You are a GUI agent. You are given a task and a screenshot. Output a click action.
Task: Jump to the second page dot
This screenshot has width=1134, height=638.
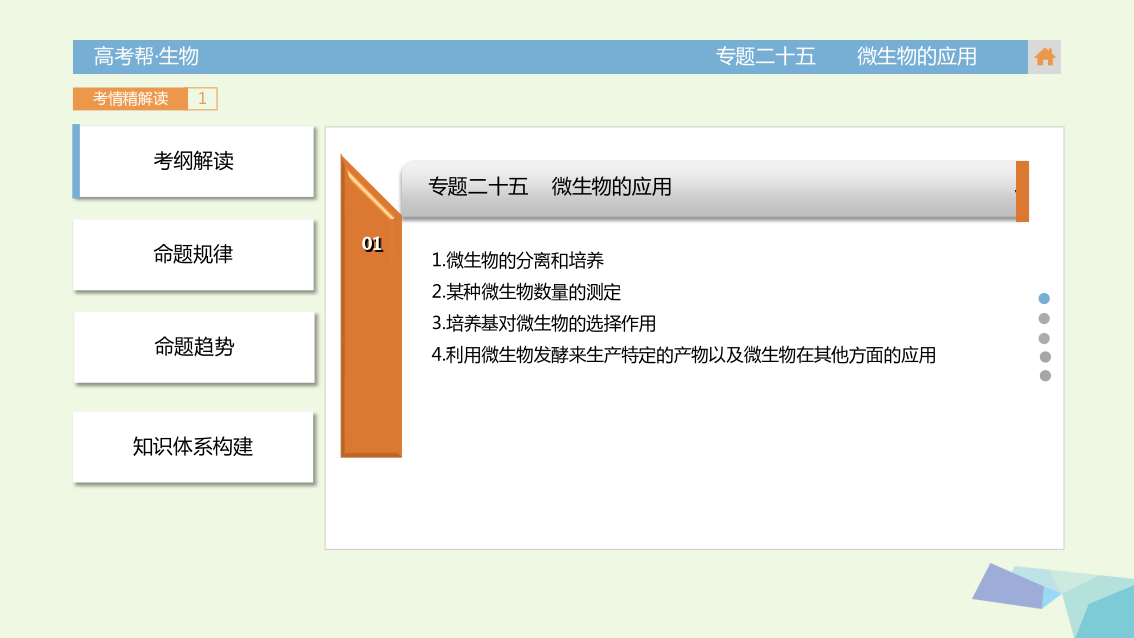point(1044,318)
